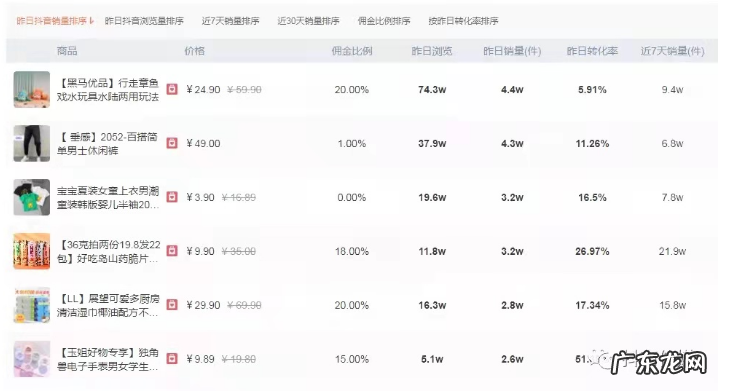745x392 pixels.
Task: Click the 昨日销量(件) column header
Action: click(x=512, y=51)
